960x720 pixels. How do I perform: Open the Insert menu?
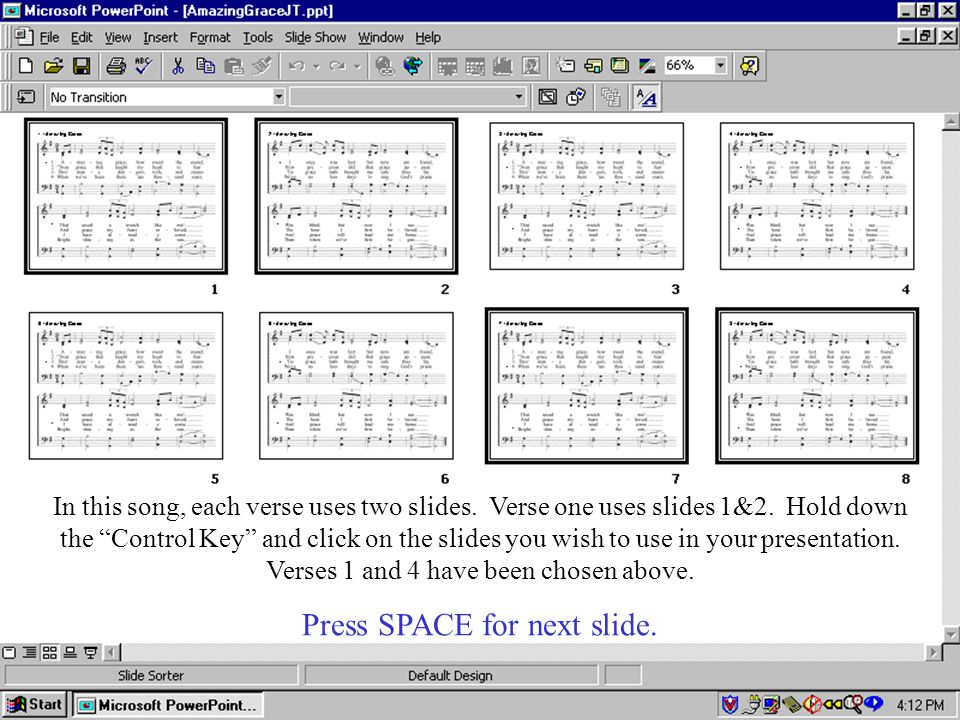[160, 37]
